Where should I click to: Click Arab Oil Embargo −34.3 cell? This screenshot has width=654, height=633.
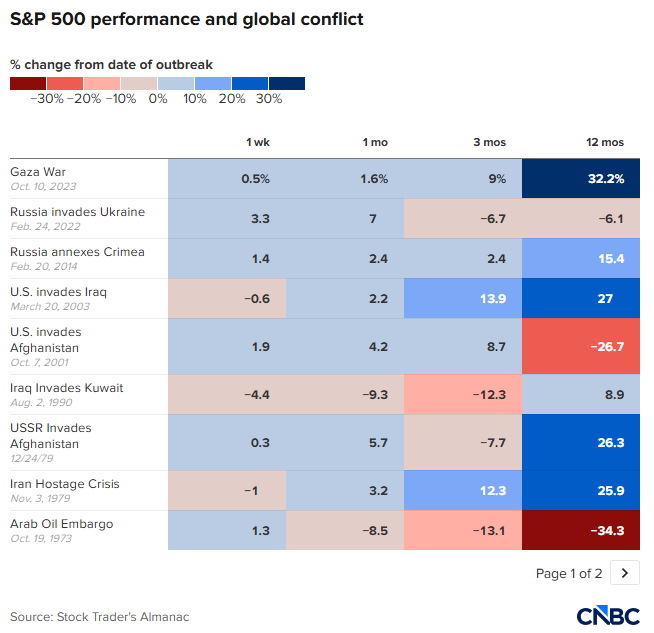point(580,531)
